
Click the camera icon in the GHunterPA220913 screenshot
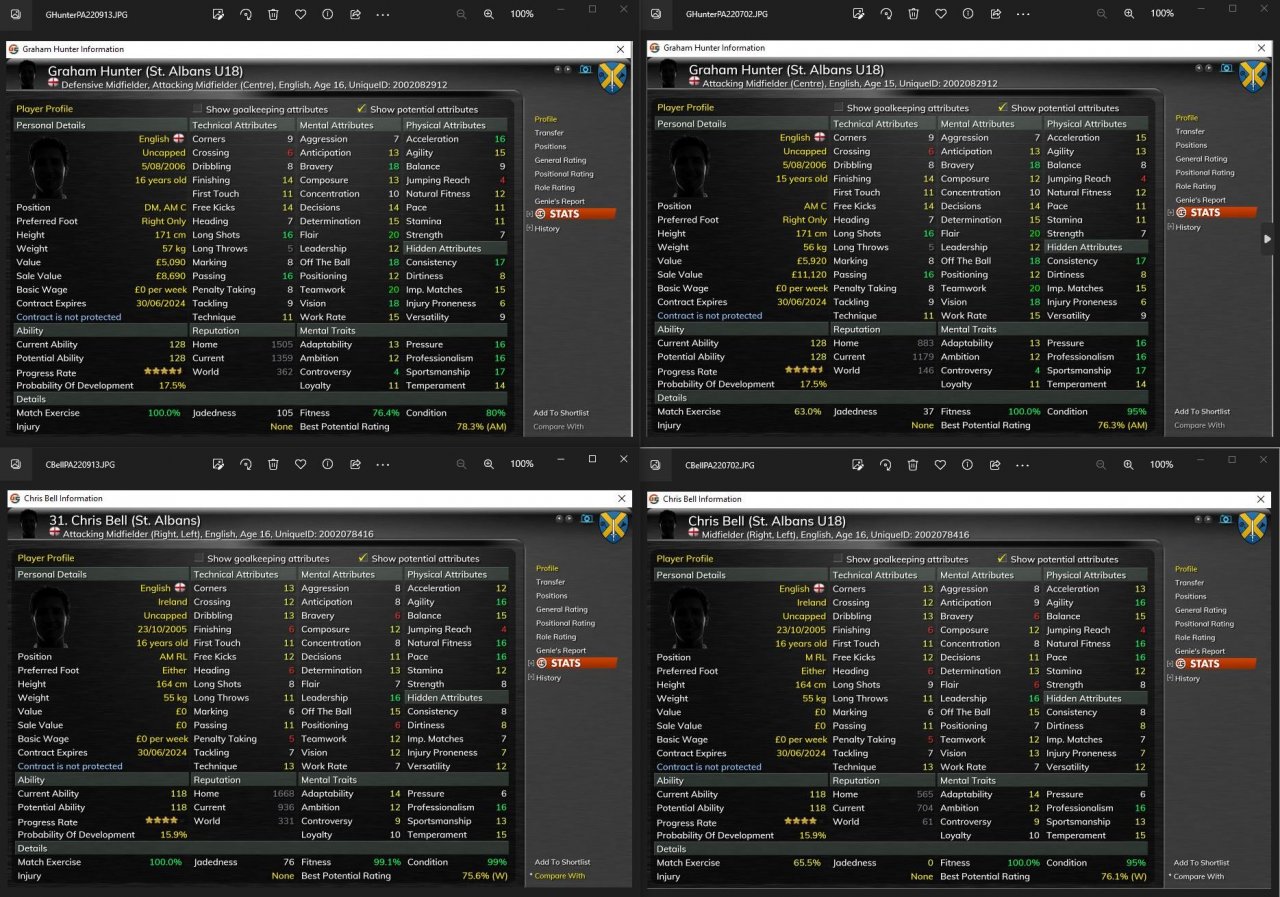click(x=587, y=69)
